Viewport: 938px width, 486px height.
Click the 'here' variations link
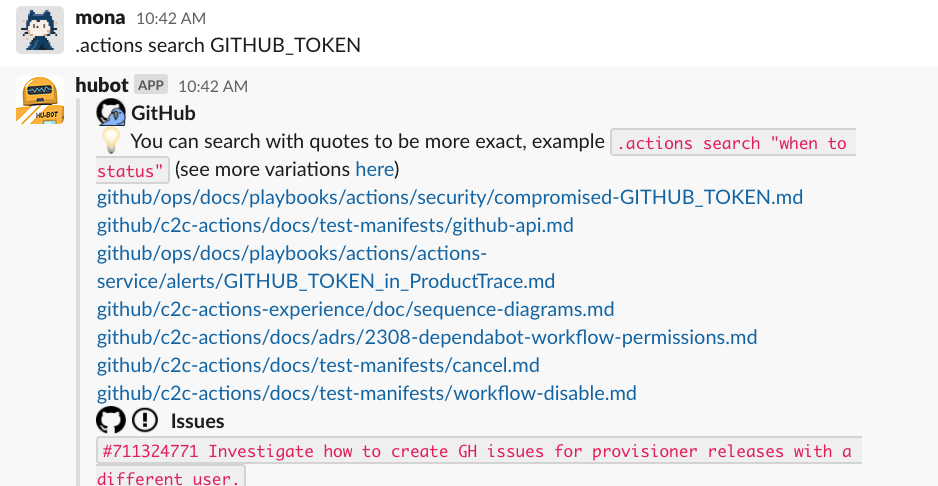tap(374, 169)
